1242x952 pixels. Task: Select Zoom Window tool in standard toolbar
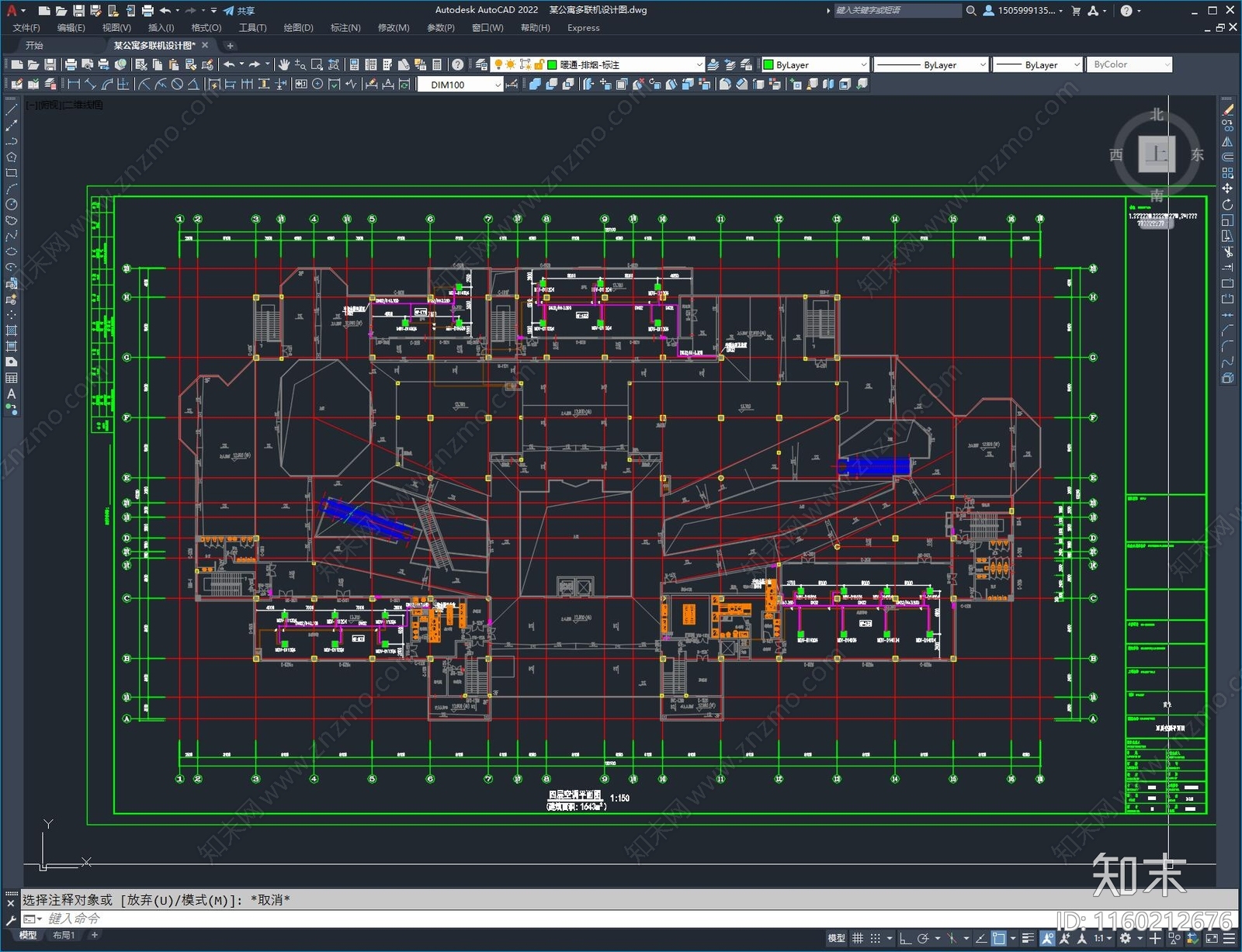317,65
